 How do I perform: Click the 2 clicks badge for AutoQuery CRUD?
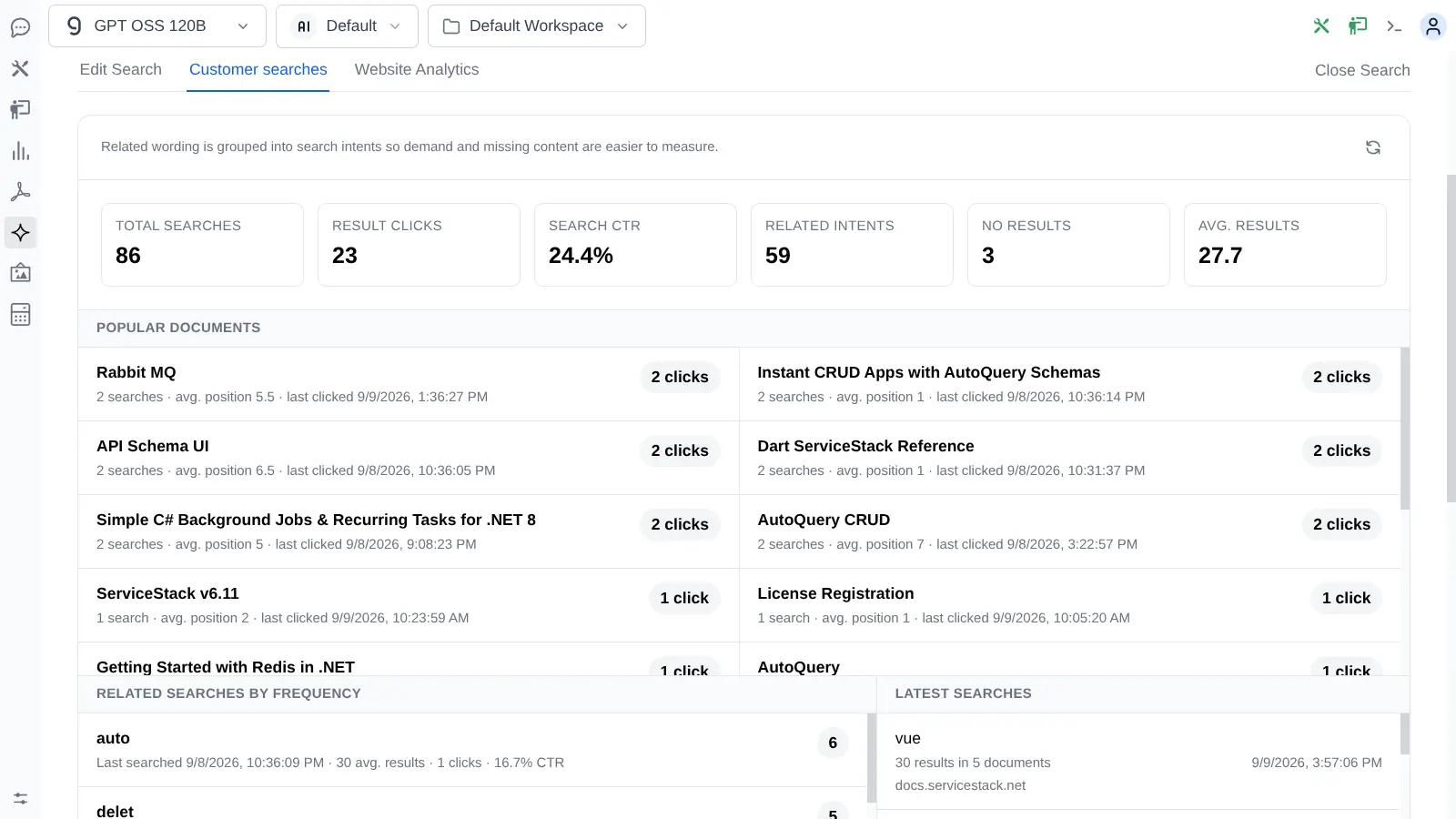1341,524
